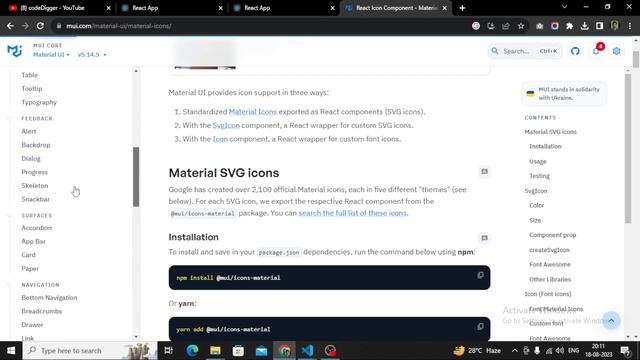Open Dialog in the sidebar

31,158
